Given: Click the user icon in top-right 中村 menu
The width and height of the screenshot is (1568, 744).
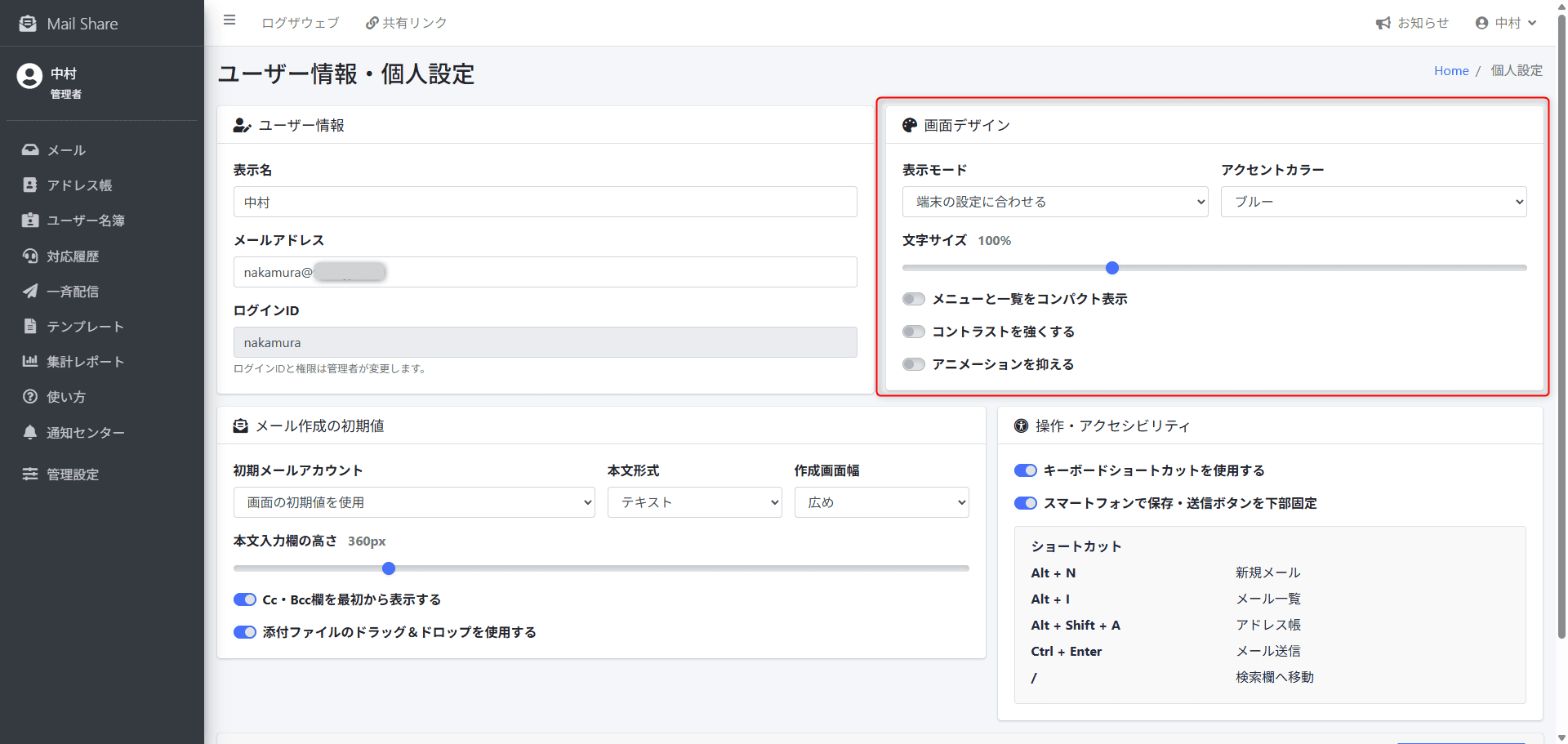Looking at the screenshot, I should 1482,23.
